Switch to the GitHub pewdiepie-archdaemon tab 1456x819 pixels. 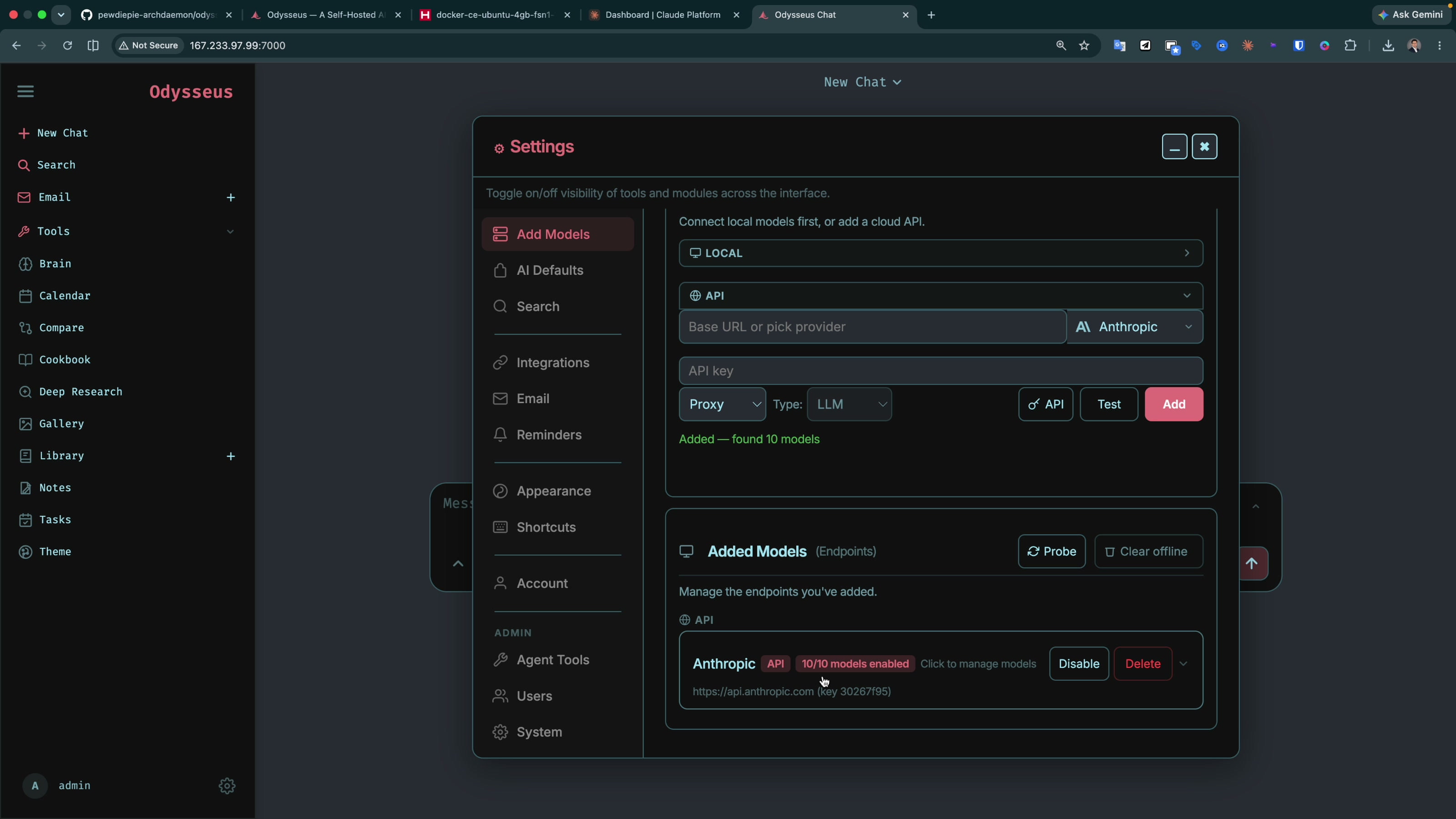157,15
